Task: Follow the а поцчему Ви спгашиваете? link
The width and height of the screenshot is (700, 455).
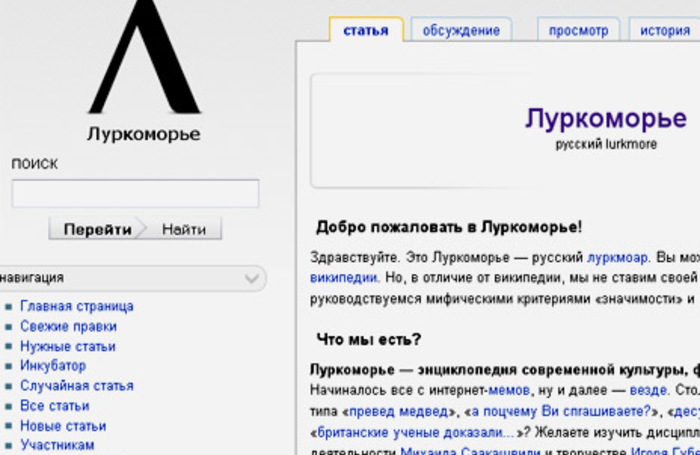Action: click(561, 411)
